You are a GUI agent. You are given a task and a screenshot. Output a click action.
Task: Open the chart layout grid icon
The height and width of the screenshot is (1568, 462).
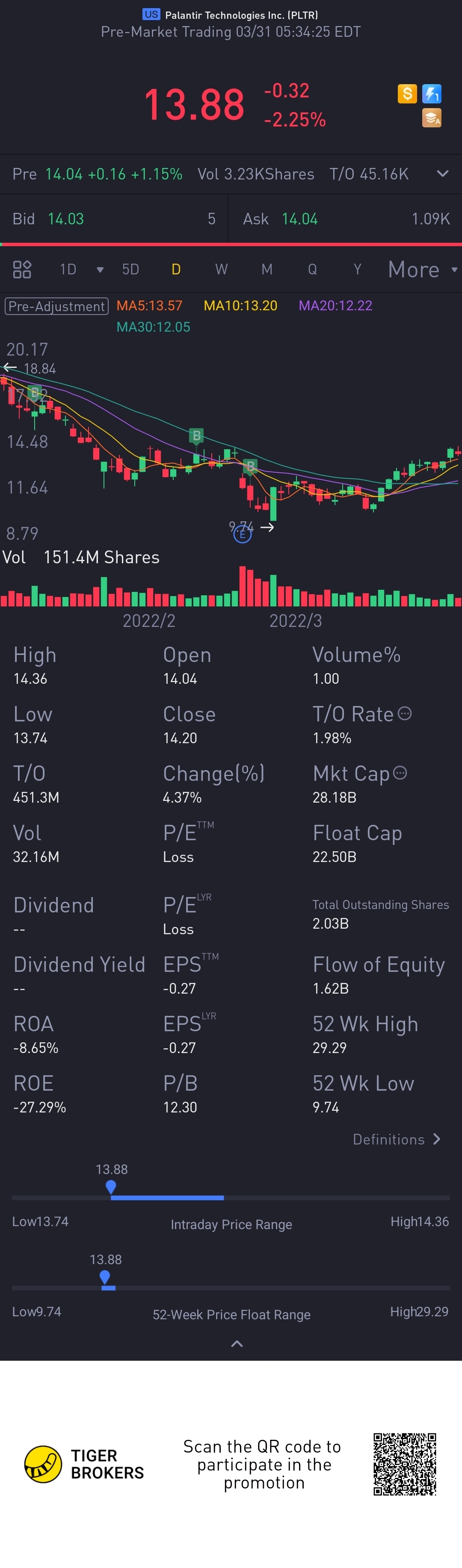(x=22, y=269)
